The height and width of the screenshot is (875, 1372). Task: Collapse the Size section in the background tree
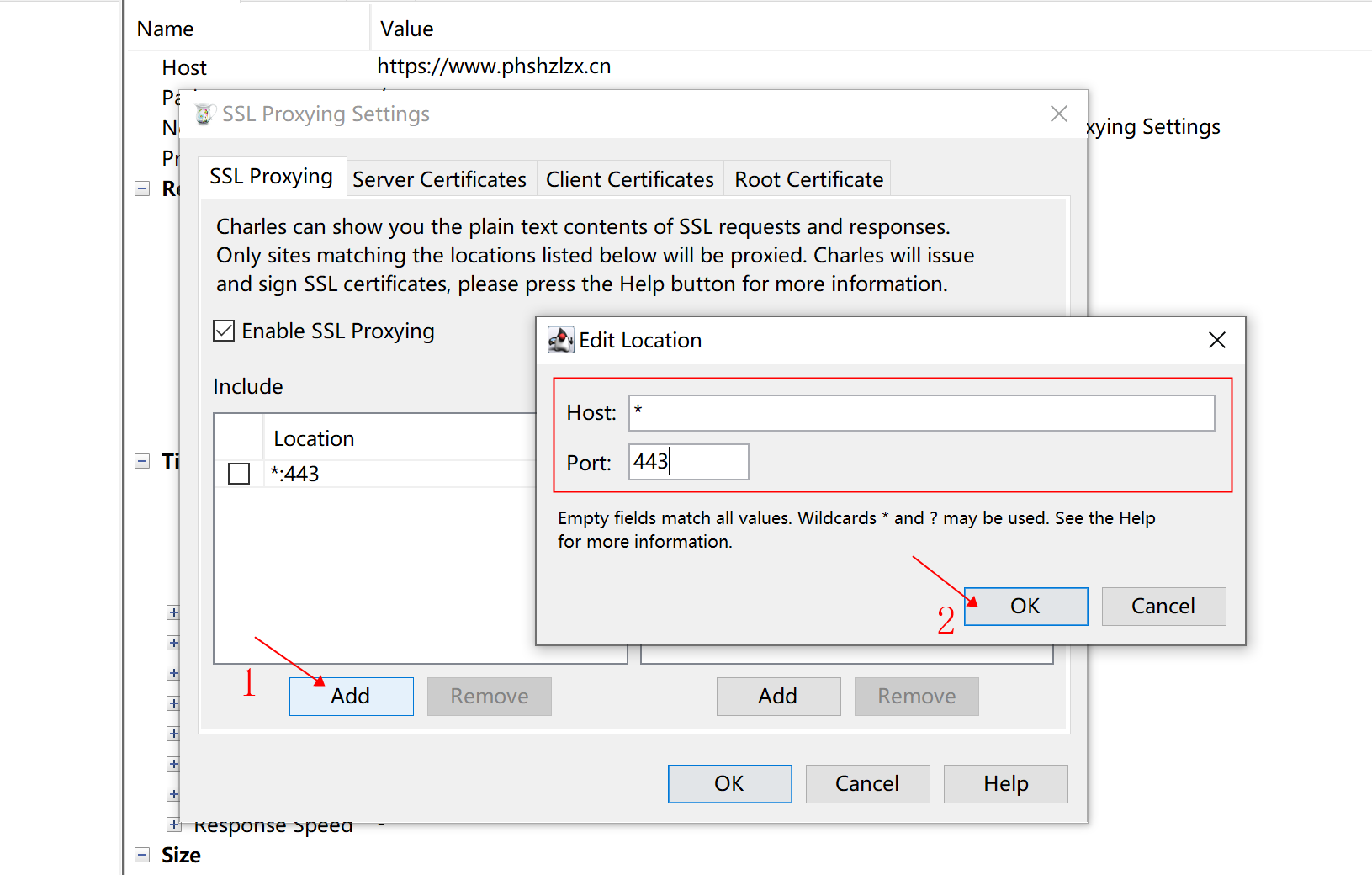[142, 855]
